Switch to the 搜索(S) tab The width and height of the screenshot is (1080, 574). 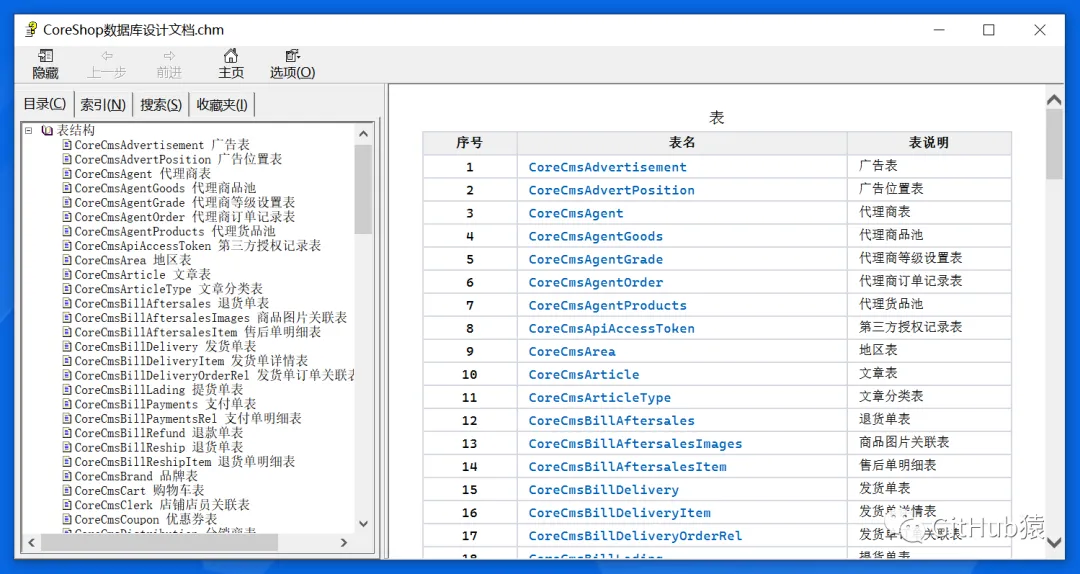click(160, 105)
